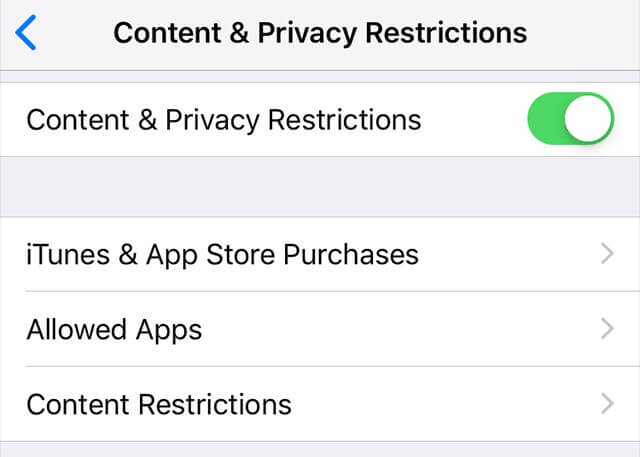Tap the blue back arrow
Screen dimensions: 640x457
pyautogui.click(x=26, y=33)
